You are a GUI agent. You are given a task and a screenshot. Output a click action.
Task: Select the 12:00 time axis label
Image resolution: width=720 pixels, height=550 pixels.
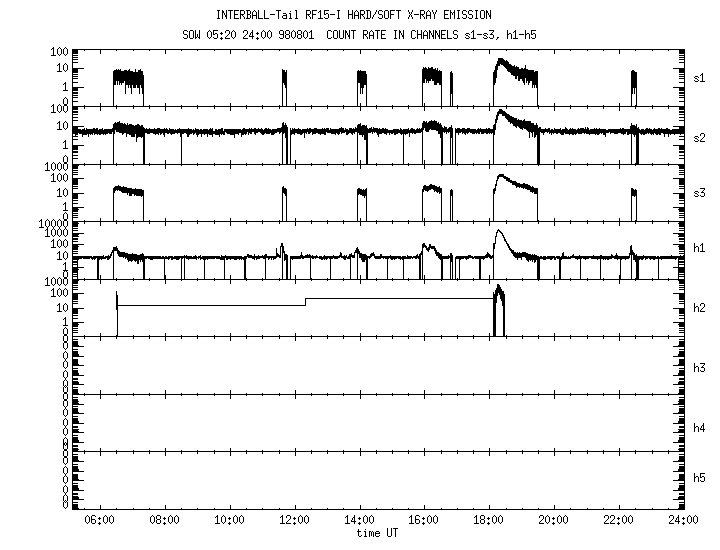click(294, 520)
